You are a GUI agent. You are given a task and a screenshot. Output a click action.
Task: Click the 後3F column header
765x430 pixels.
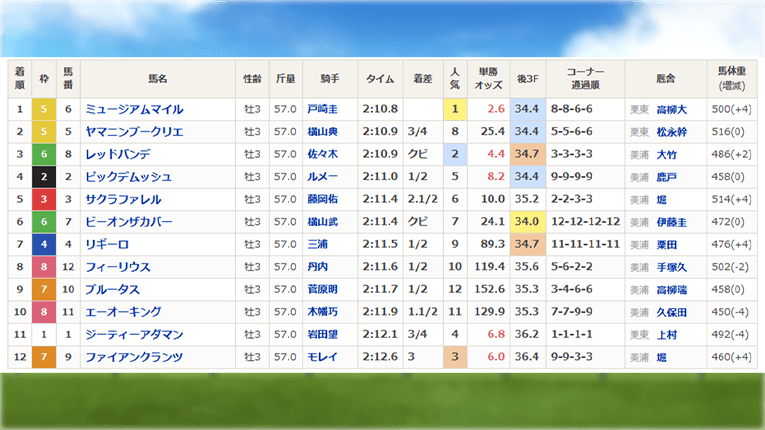tap(528, 79)
